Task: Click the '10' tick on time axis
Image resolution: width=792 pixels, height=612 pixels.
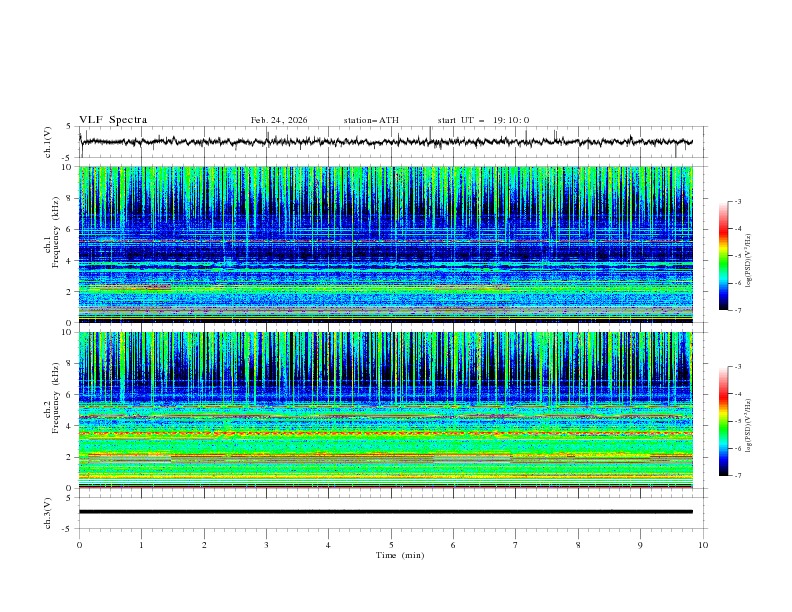Action: click(703, 545)
